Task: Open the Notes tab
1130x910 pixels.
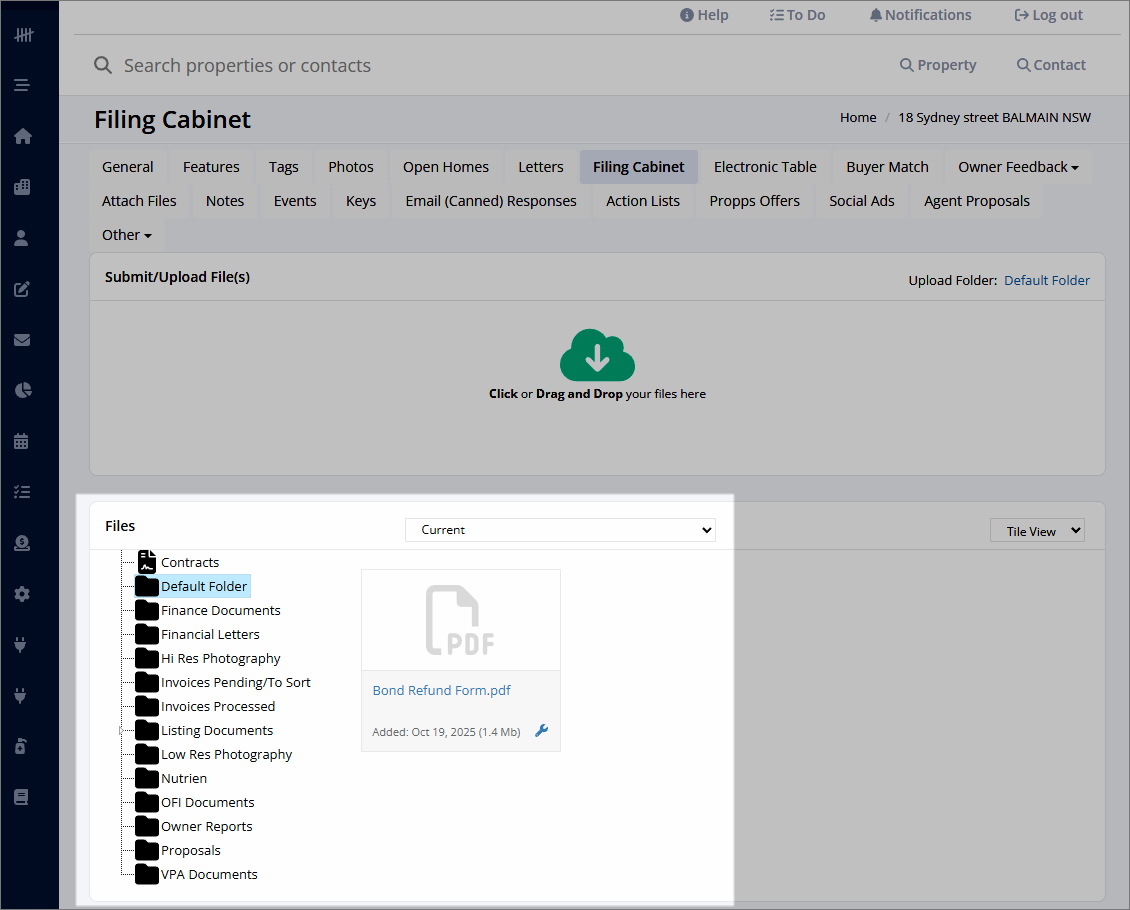Action: click(x=225, y=201)
